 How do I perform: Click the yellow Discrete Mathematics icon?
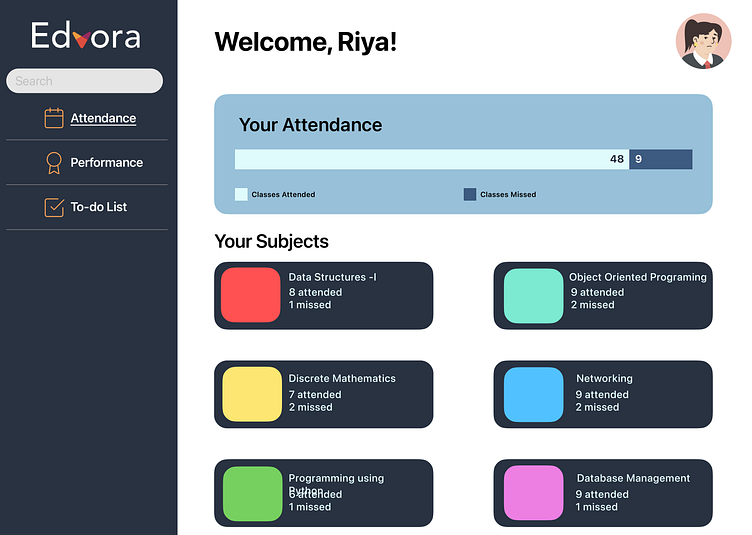tap(251, 394)
